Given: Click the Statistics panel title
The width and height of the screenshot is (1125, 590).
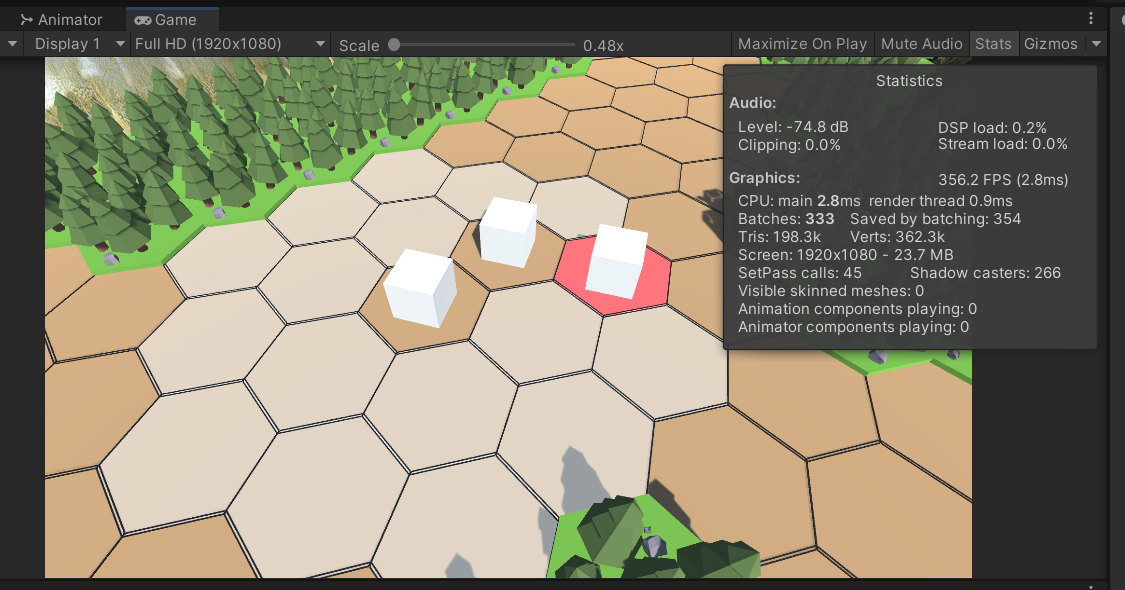Looking at the screenshot, I should coord(909,81).
